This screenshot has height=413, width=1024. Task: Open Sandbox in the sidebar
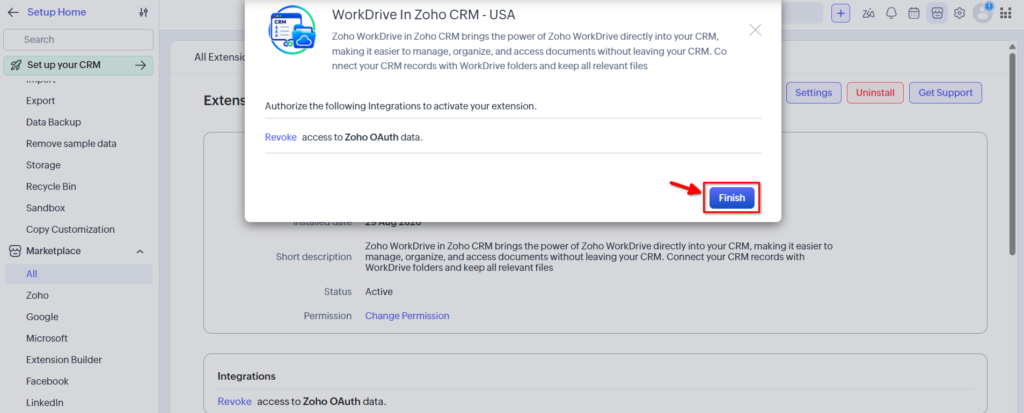point(46,208)
